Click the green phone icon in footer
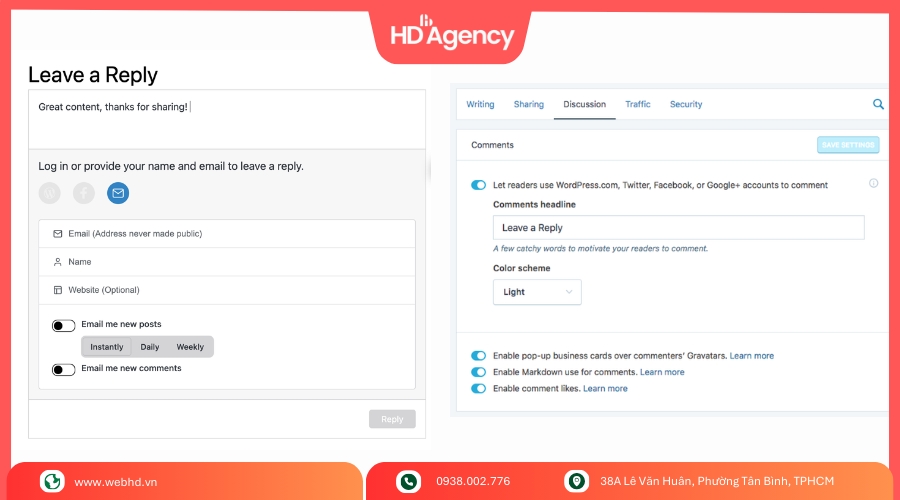900x500 pixels. click(x=408, y=481)
